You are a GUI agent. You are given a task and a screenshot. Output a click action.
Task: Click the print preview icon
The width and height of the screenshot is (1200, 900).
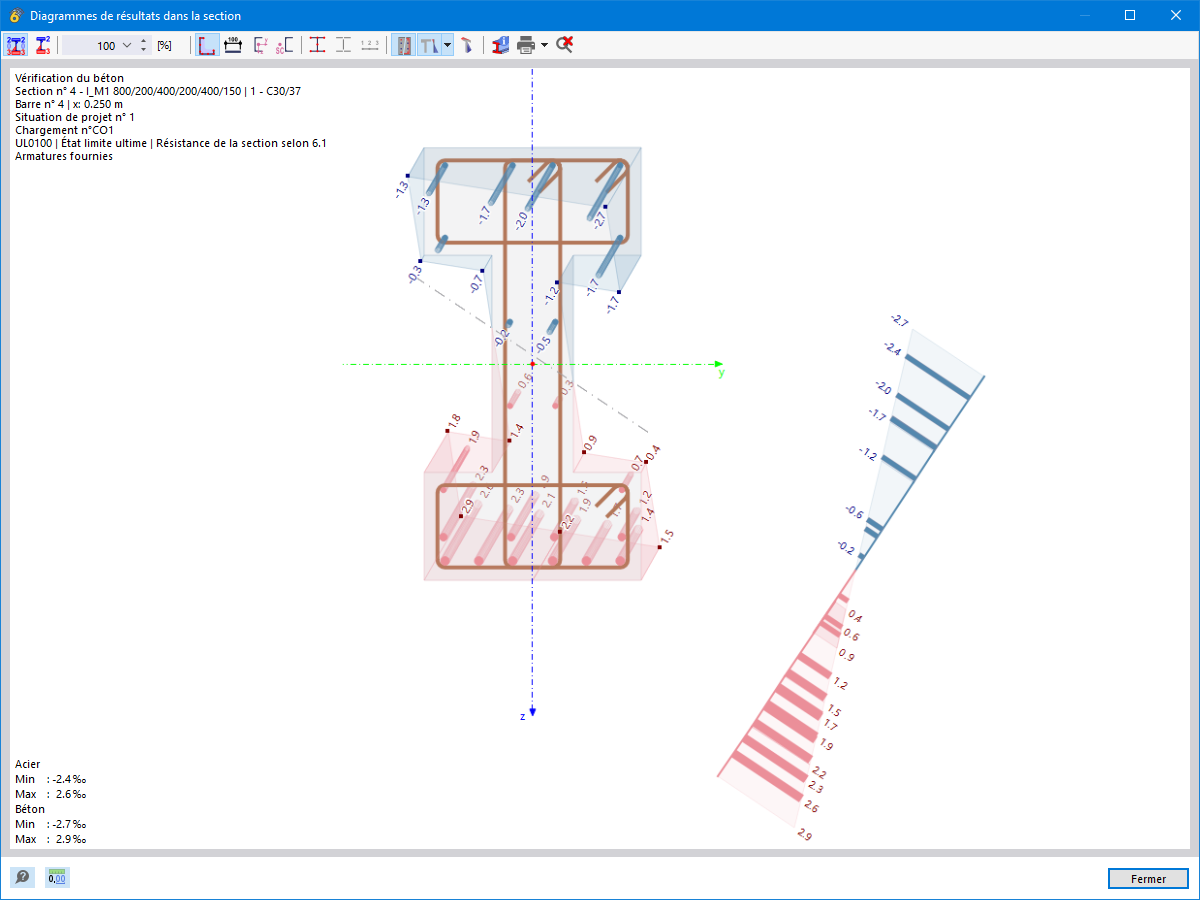click(525, 45)
